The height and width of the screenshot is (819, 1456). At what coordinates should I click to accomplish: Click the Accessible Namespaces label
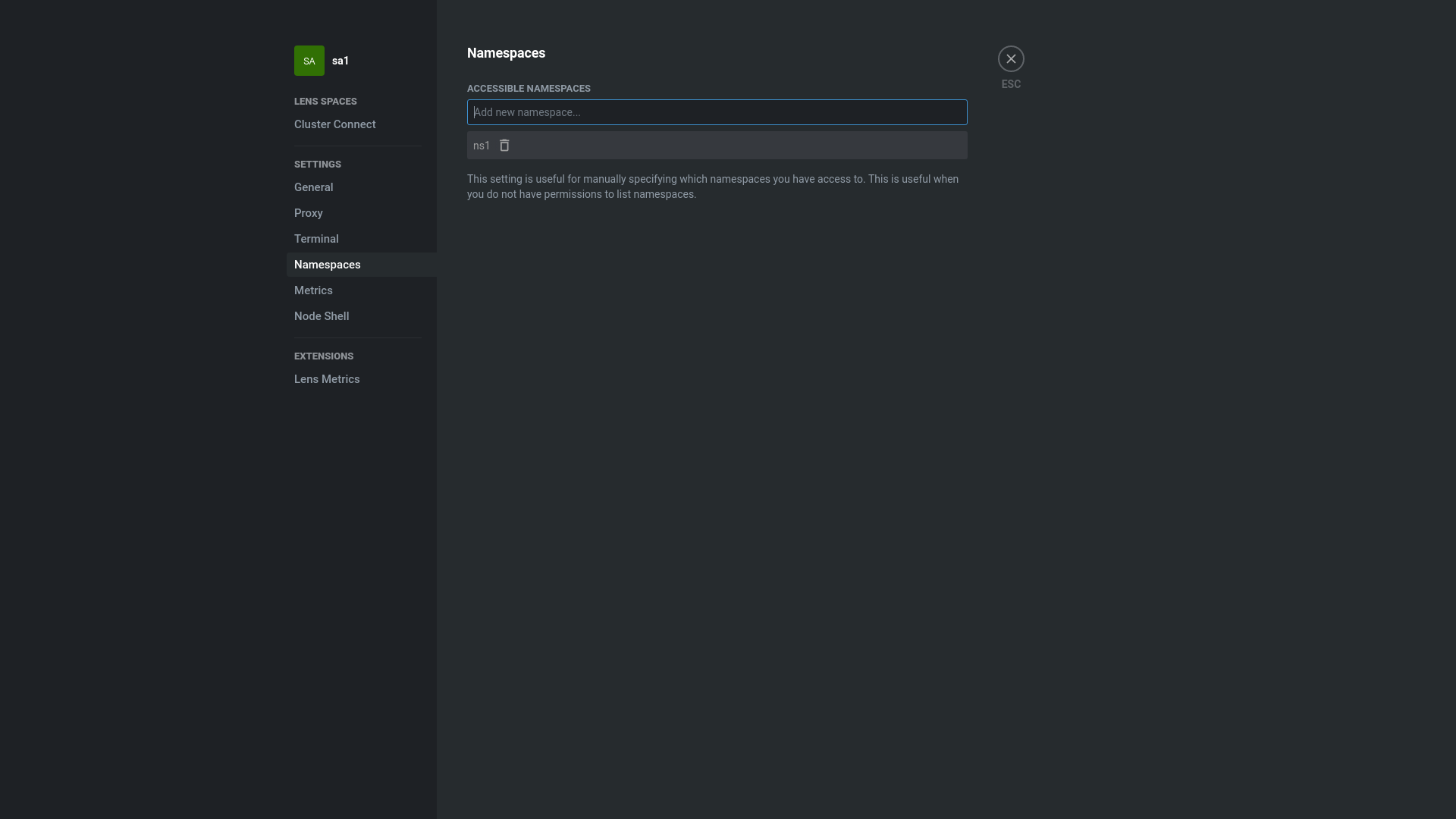529,89
